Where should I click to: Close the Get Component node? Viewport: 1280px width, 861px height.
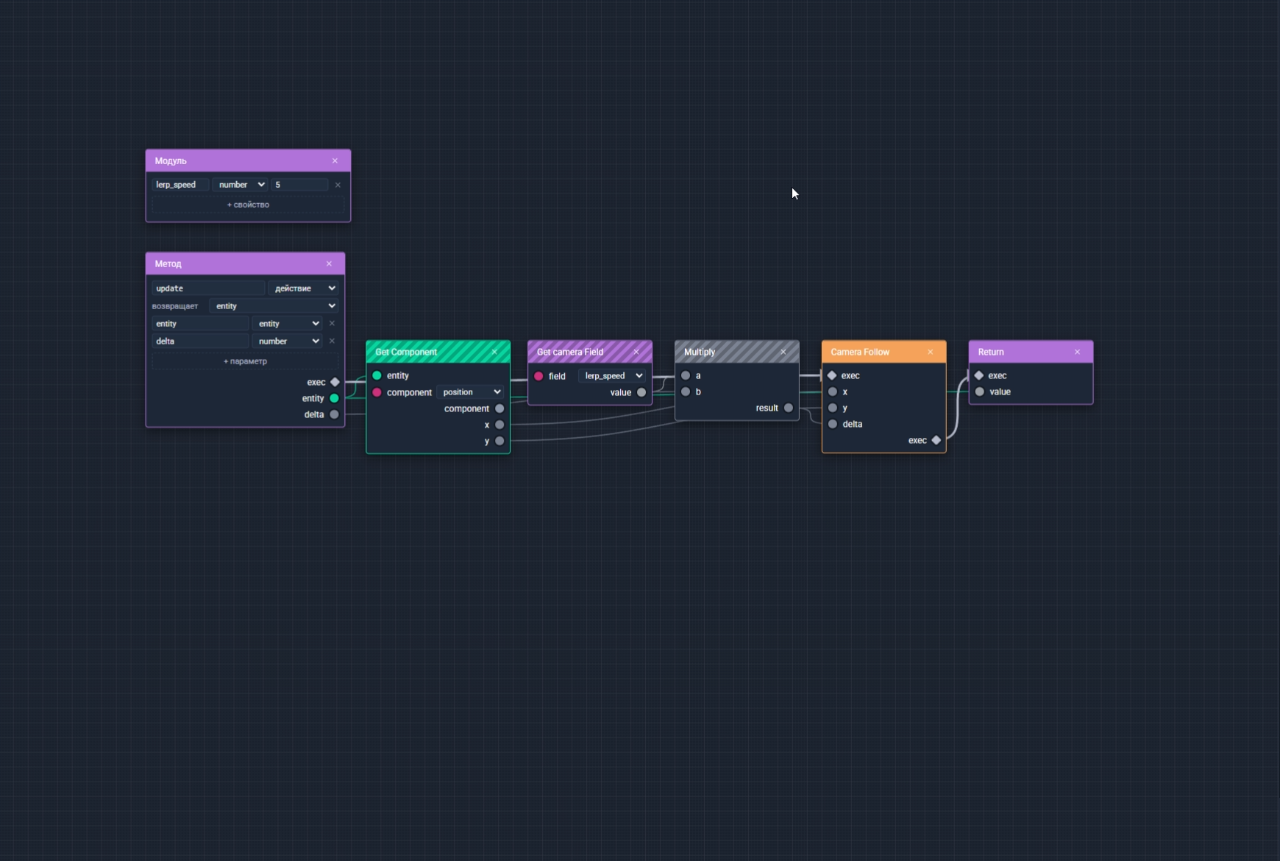click(494, 352)
